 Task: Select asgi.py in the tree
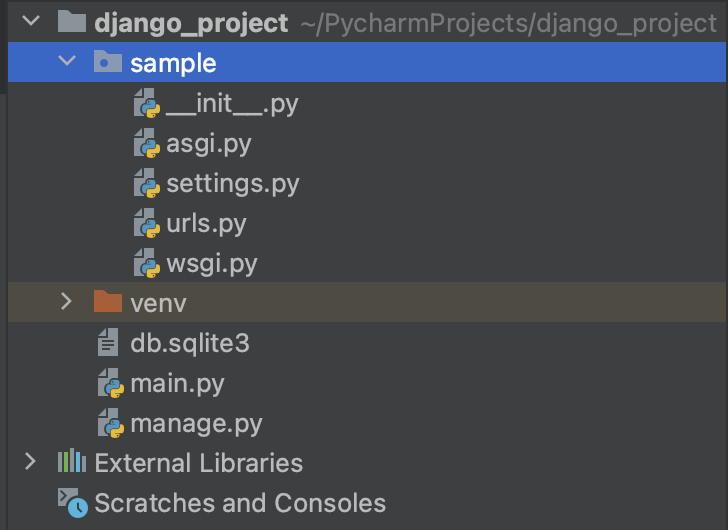[x=208, y=144]
